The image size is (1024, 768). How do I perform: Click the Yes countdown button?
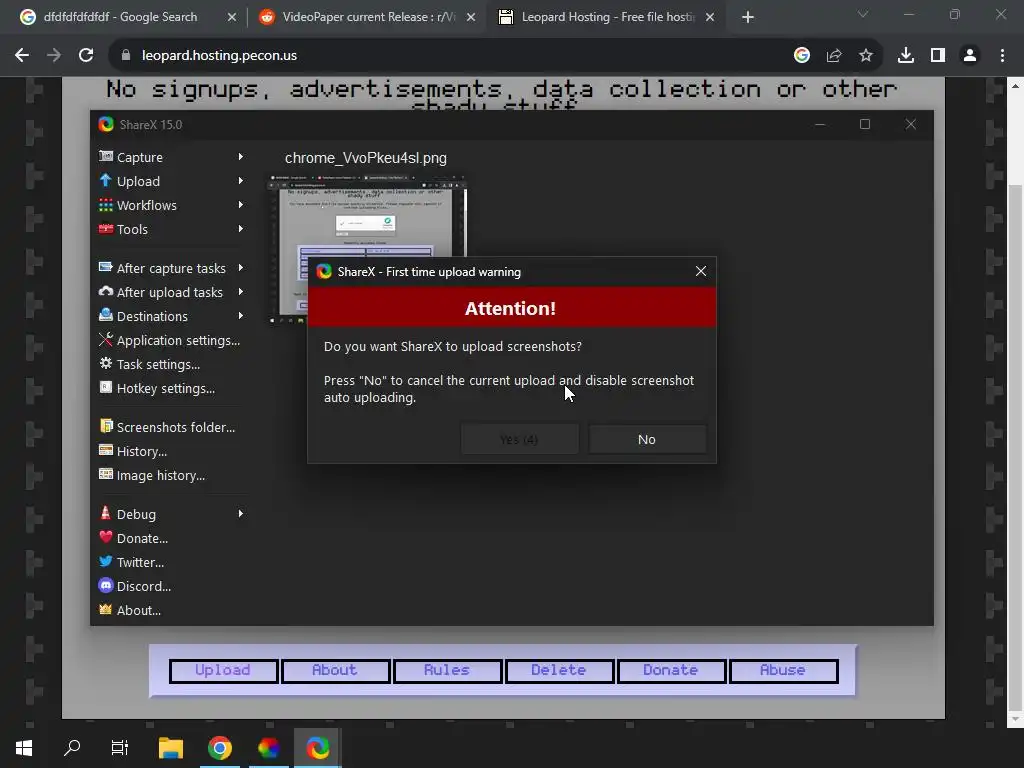(519, 440)
